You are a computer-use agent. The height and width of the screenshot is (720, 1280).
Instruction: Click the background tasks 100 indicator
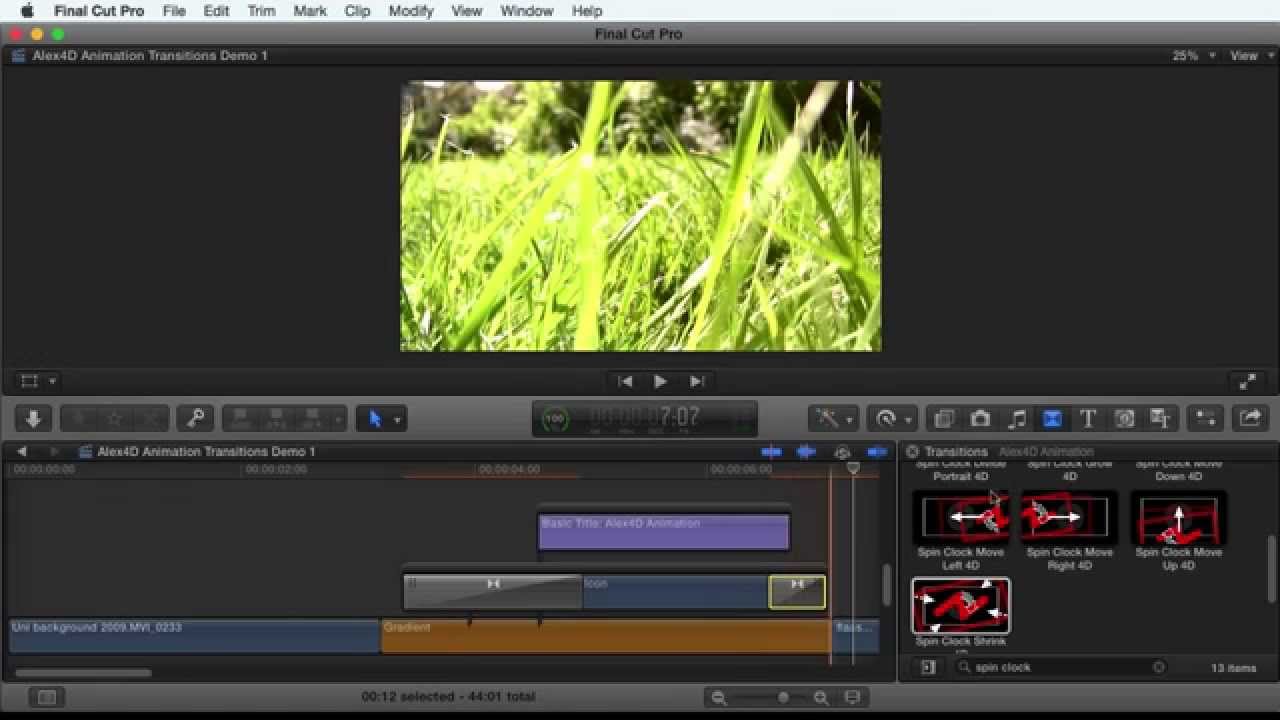tap(555, 419)
